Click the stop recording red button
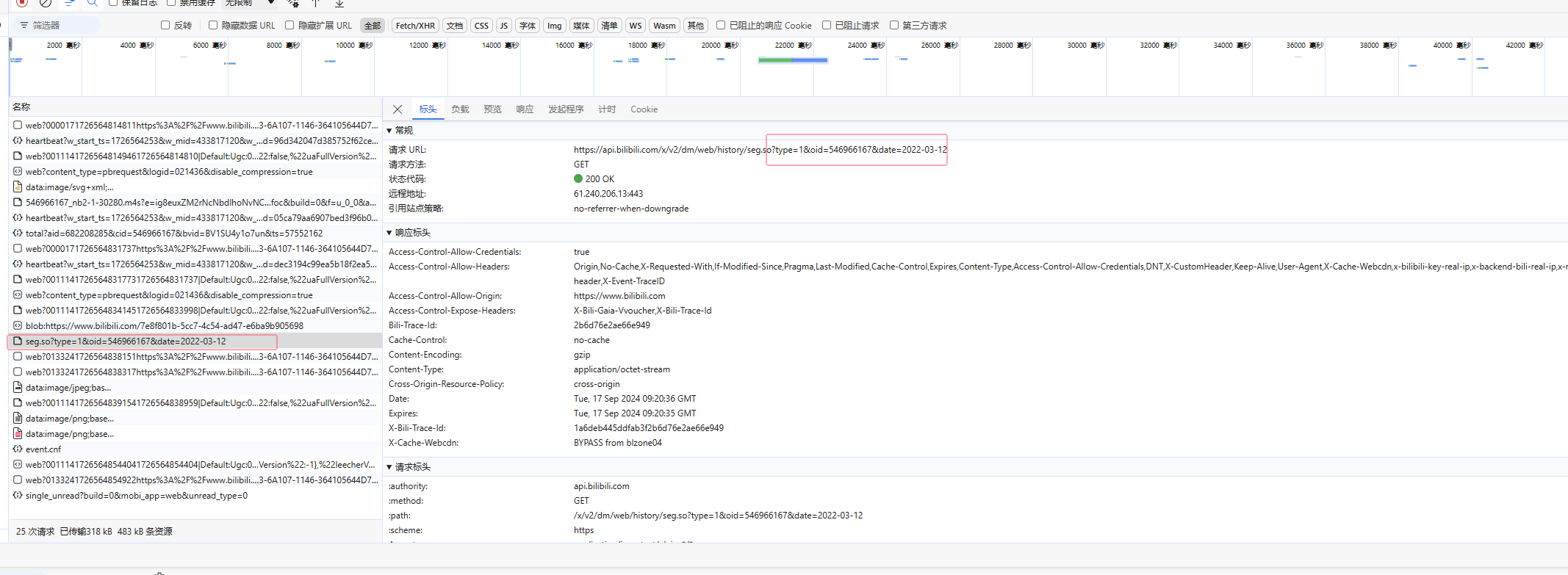 pos(22,3)
